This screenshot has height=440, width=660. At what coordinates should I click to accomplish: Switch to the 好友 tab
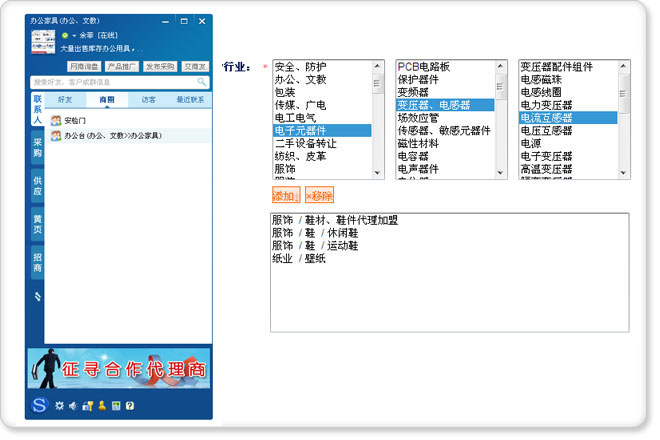(65, 100)
